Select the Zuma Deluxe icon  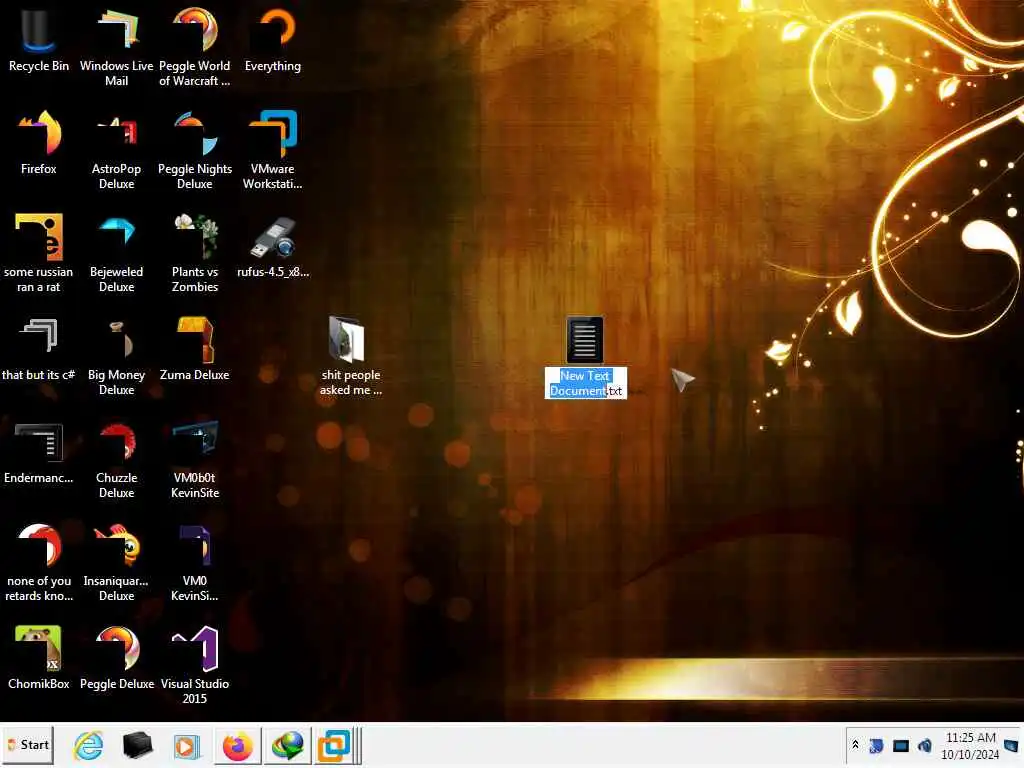[195, 349]
